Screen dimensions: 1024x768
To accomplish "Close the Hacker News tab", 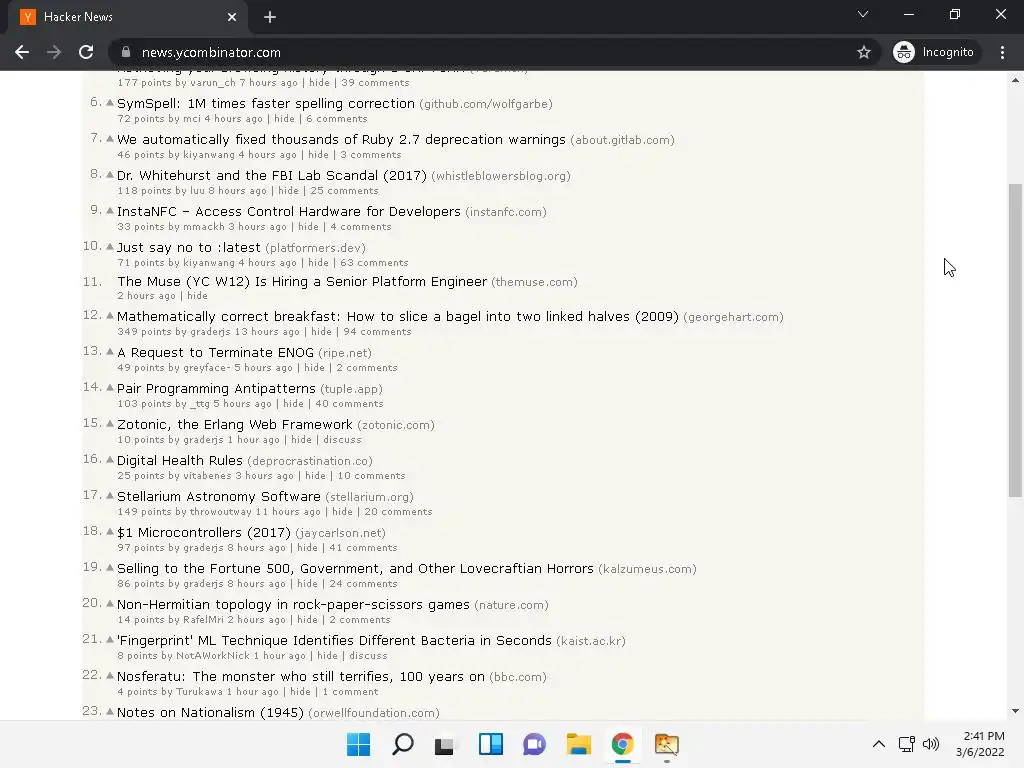I will (x=232, y=17).
